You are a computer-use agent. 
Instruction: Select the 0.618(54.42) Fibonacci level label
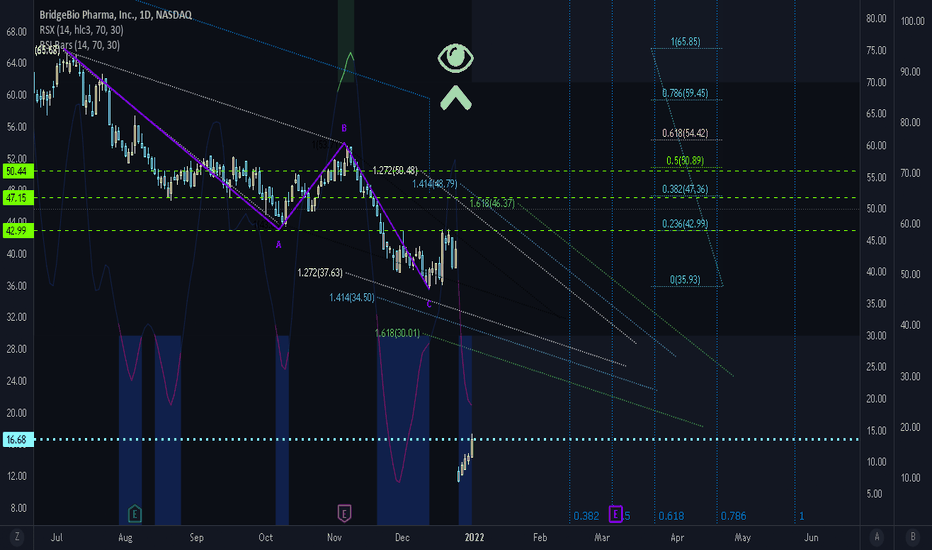(x=685, y=133)
